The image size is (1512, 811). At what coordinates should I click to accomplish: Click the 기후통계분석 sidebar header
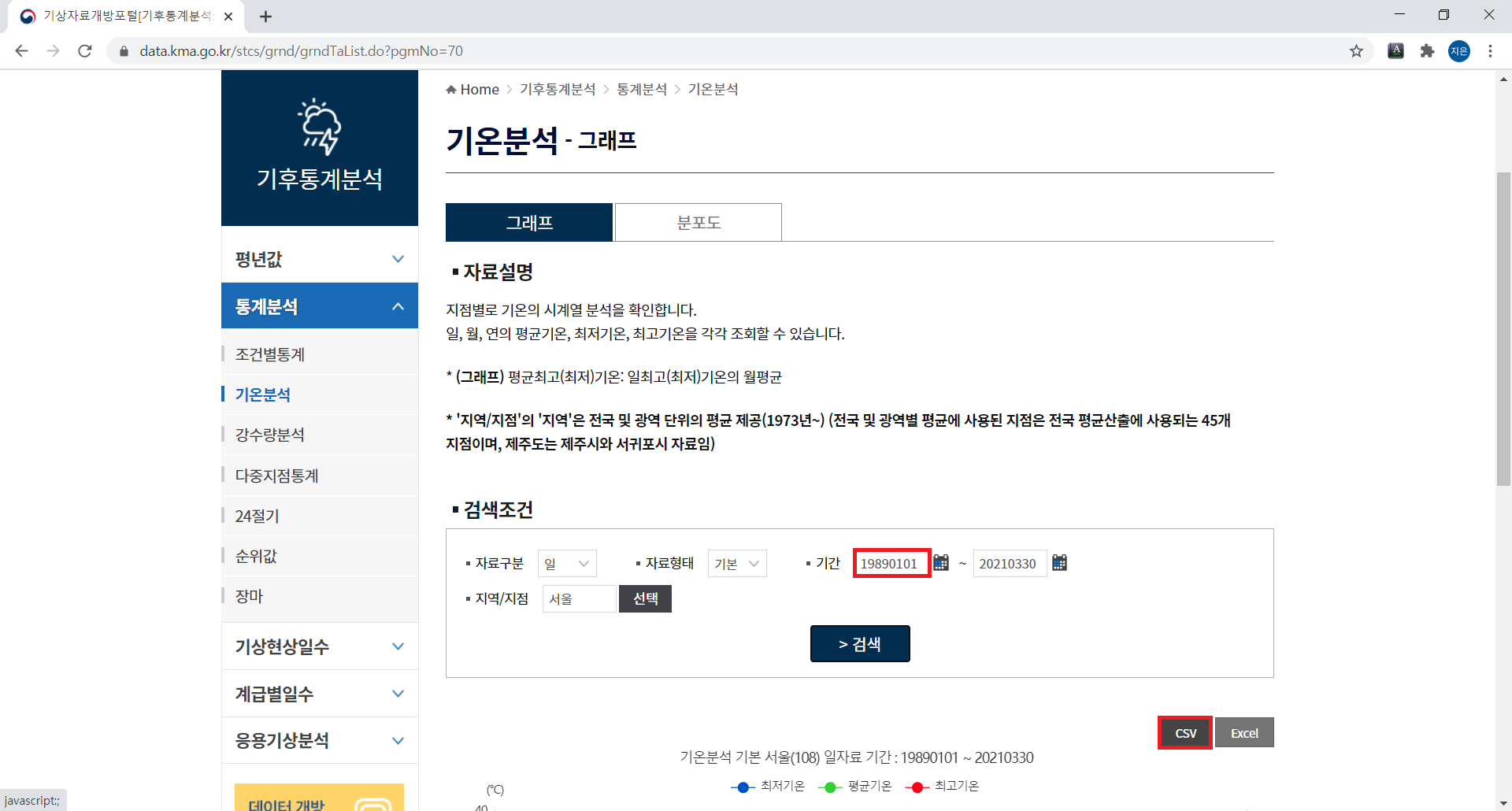320,148
